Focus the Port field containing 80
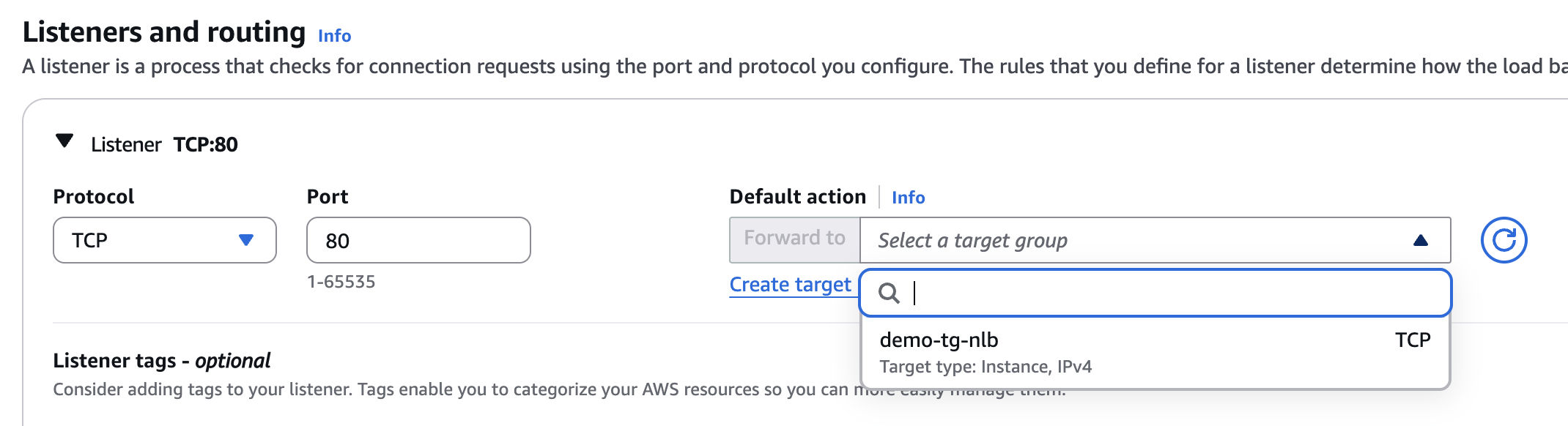This screenshot has height=426, width=1568. coord(418,240)
